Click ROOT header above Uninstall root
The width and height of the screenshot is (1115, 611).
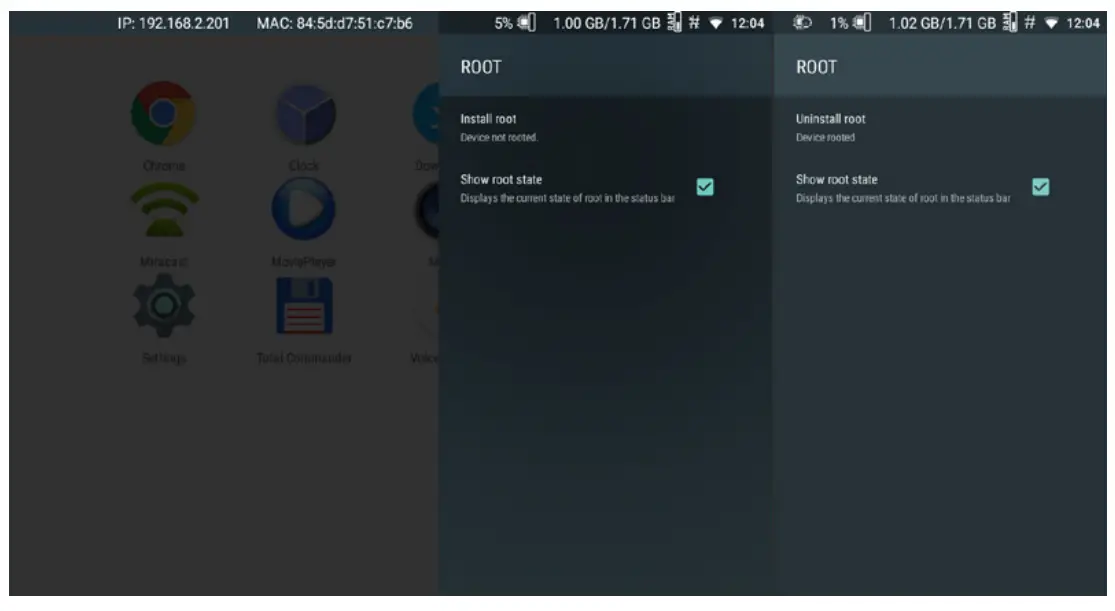click(x=816, y=68)
